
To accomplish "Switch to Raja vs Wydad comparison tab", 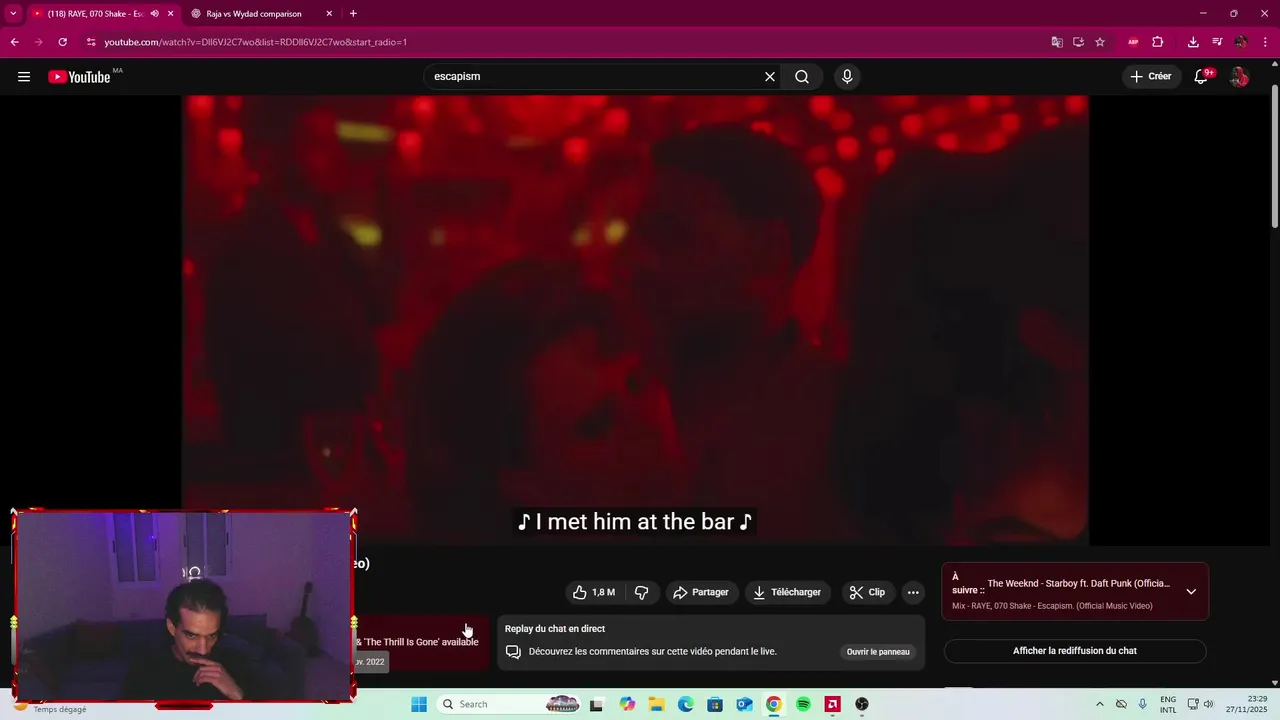I will coord(254,14).
